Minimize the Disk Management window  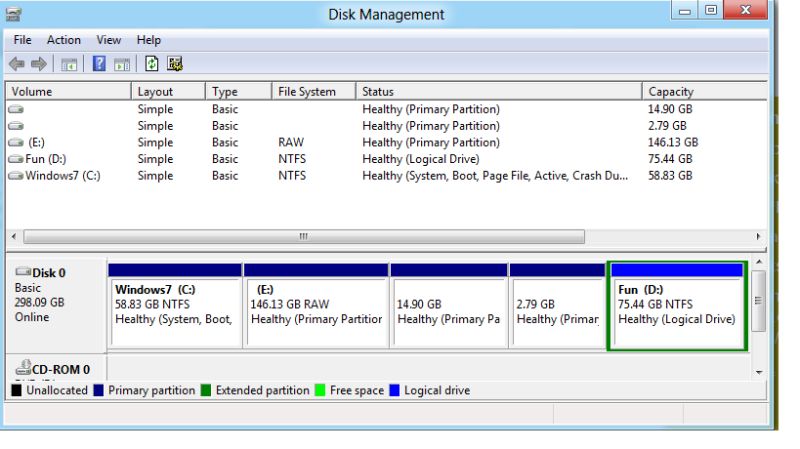[685, 10]
